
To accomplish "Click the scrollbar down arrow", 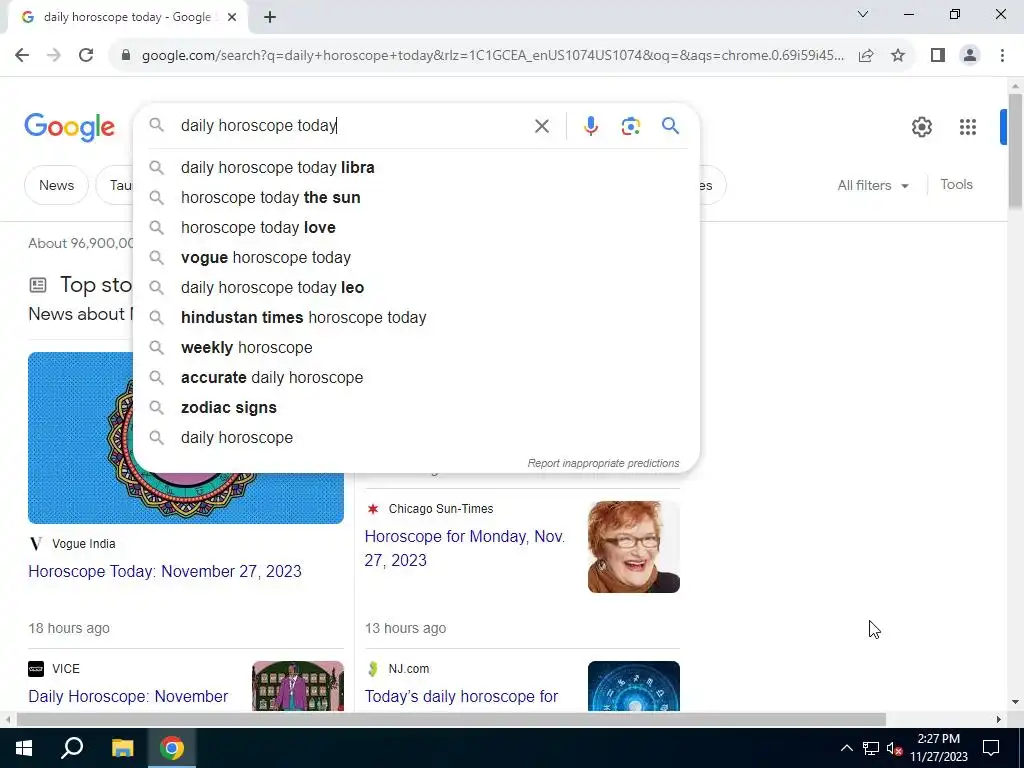I will tap(1015, 703).
